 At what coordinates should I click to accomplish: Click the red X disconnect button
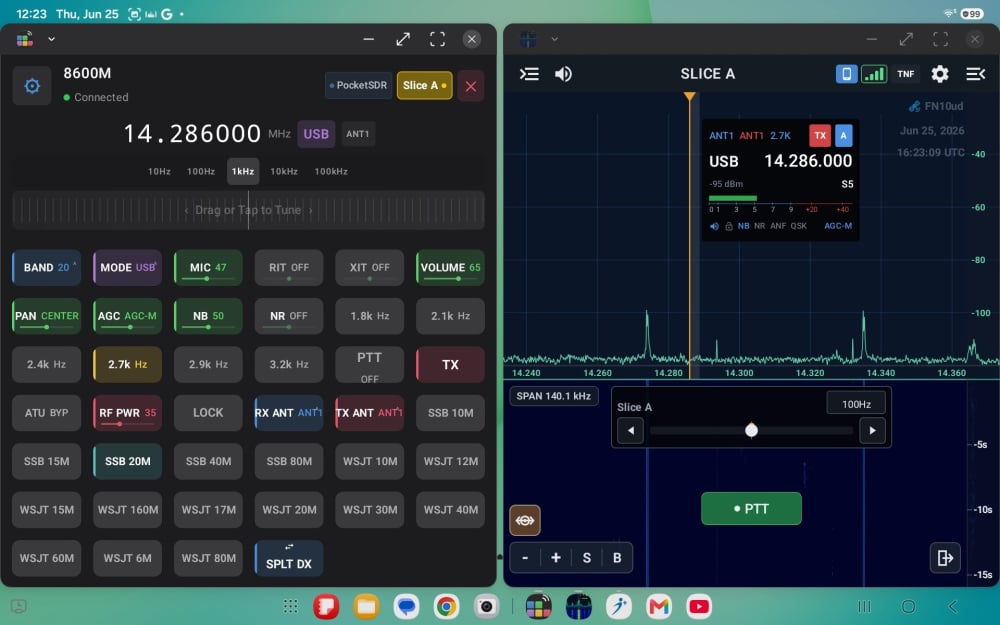[471, 86]
